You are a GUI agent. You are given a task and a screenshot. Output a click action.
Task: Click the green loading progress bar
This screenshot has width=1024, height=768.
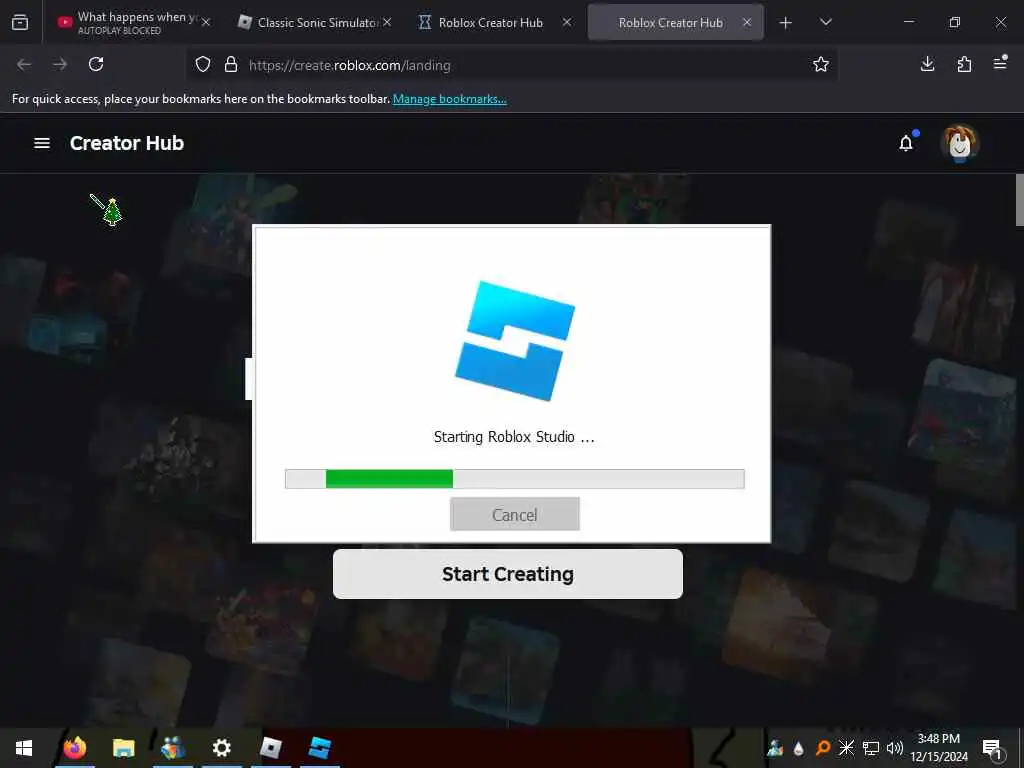(x=389, y=479)
